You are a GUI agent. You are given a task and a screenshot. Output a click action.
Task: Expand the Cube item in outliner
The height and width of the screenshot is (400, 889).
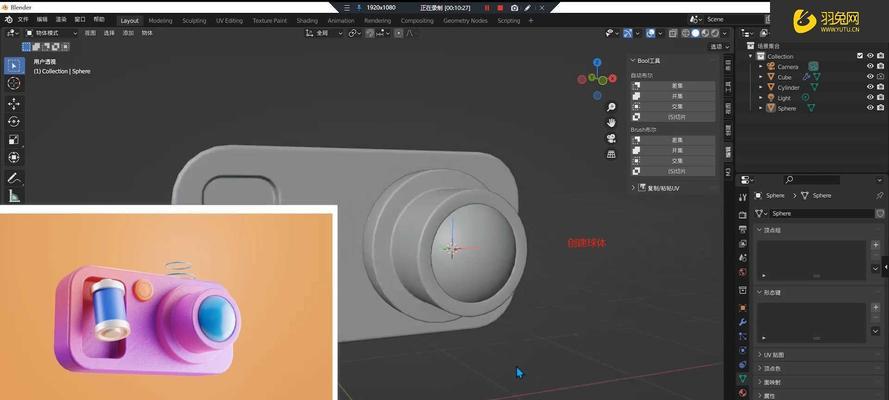(x=761, y=77)
